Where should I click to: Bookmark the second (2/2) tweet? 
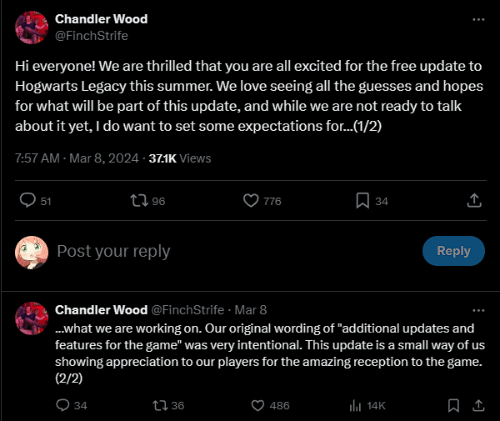tap(453, 405)
